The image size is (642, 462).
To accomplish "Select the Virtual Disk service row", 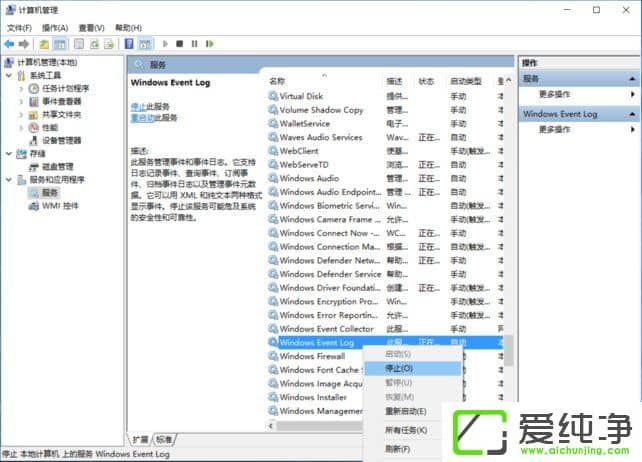I will point(385,96).
